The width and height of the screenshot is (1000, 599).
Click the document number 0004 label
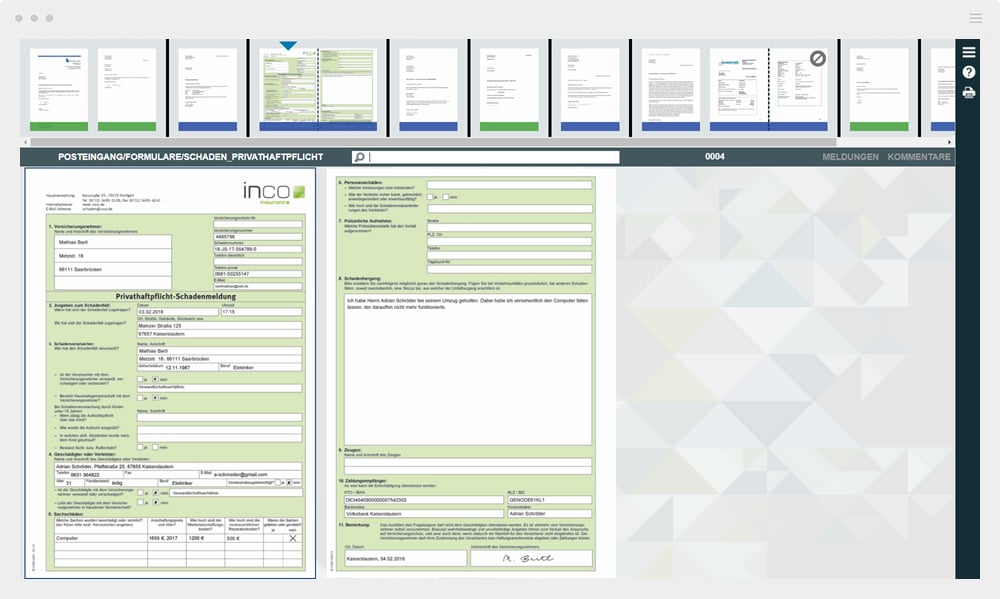(714, 157)
